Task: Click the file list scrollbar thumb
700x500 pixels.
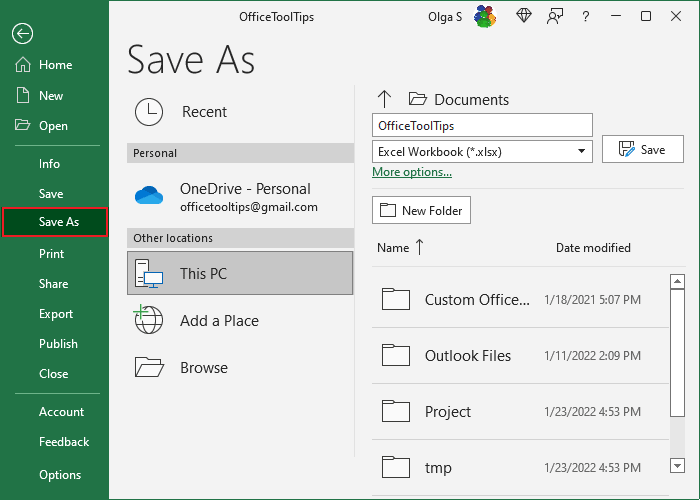Action: coord(677,353)
